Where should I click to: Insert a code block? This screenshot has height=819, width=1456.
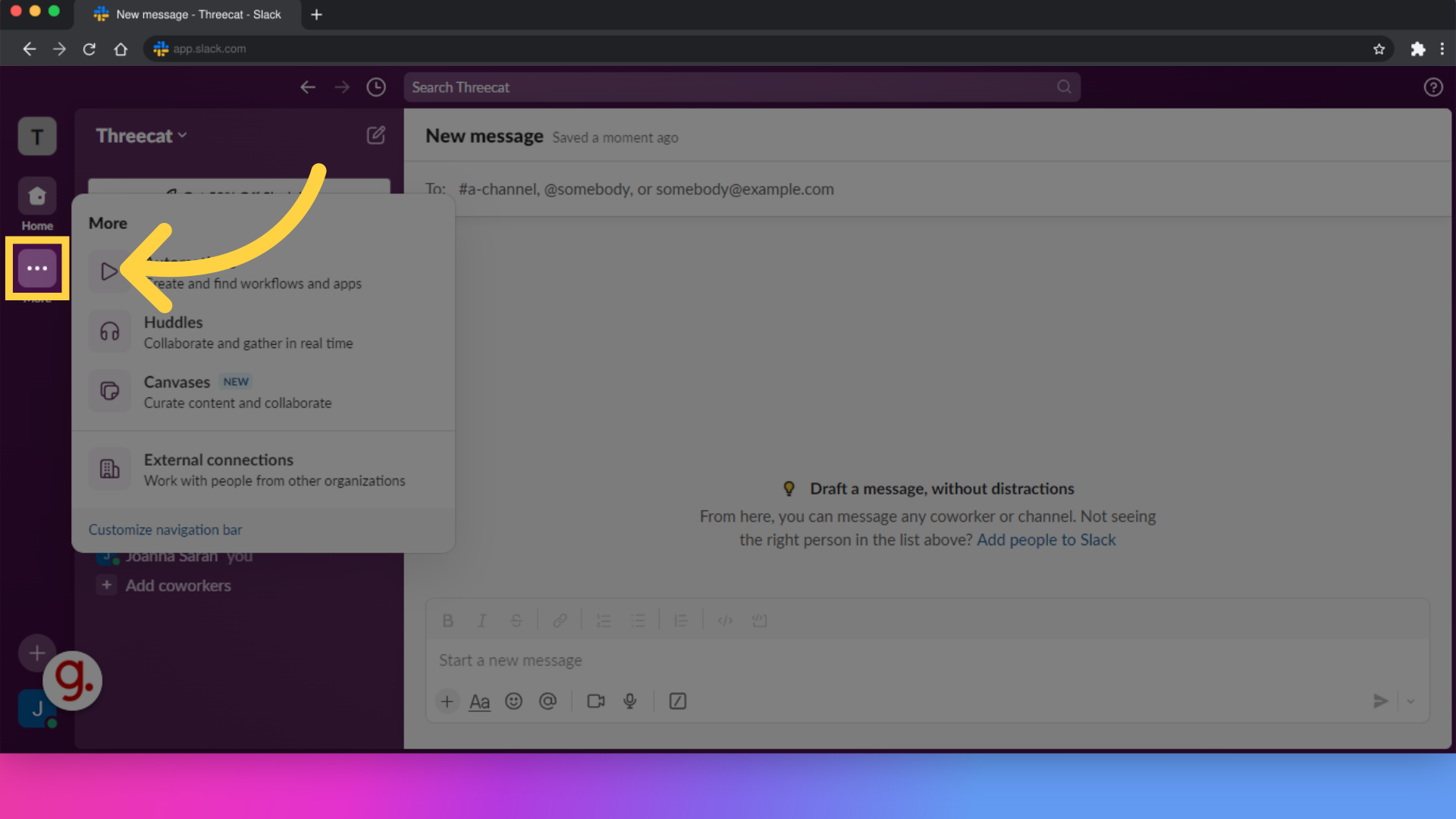[x=759, y=621]
